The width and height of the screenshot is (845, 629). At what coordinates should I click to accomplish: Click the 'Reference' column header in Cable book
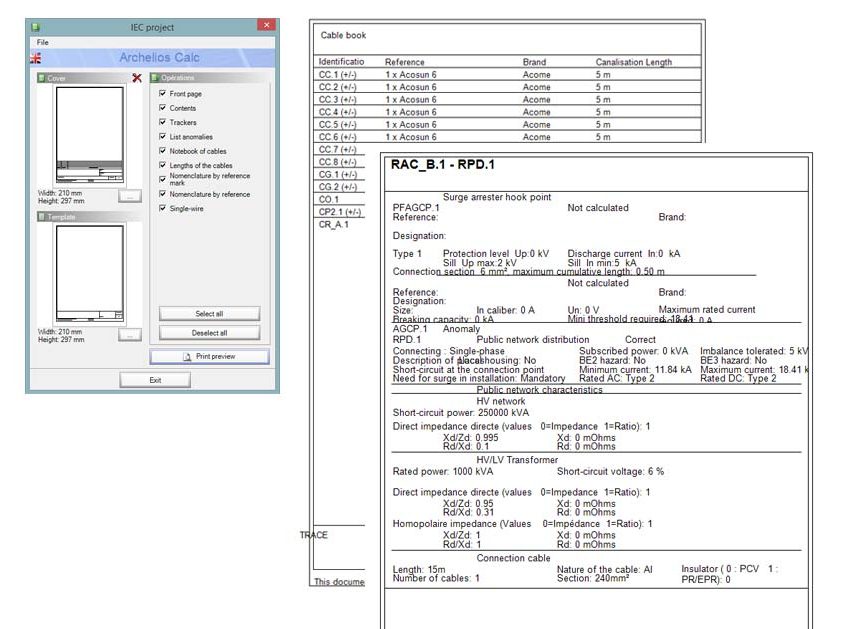coord(405,62)
